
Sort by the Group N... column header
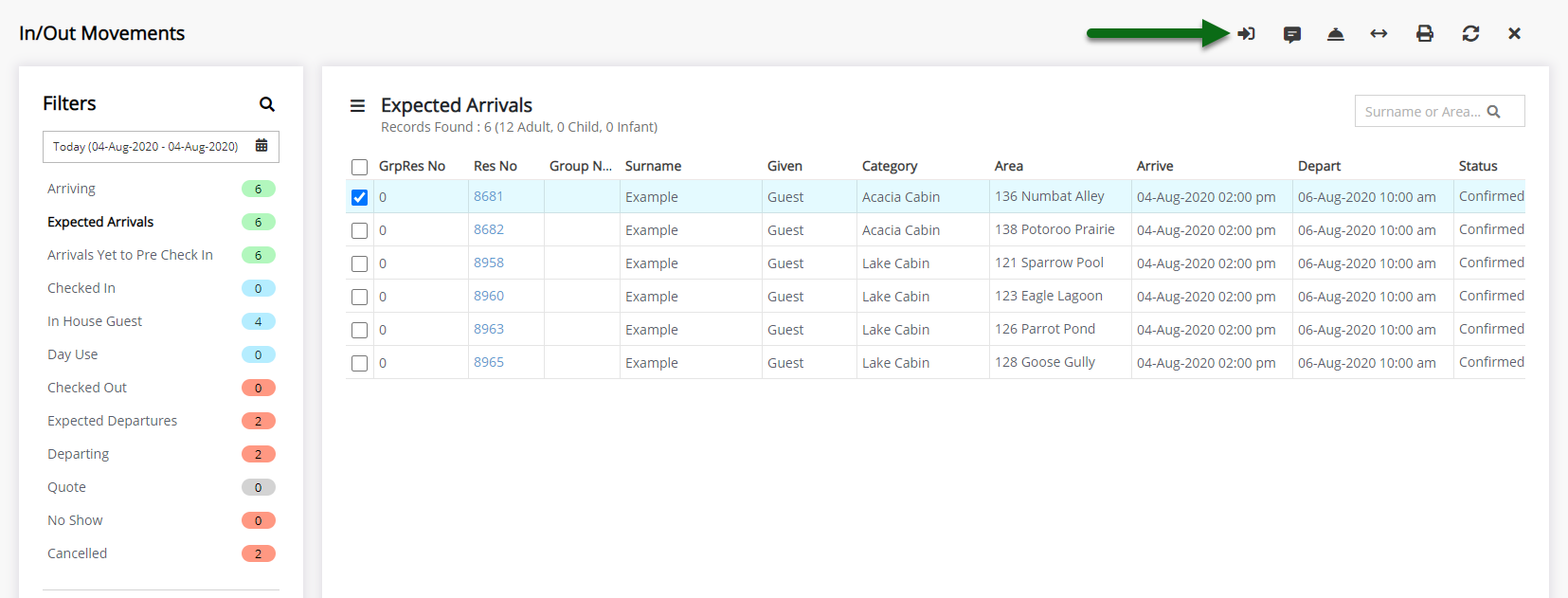581,166
